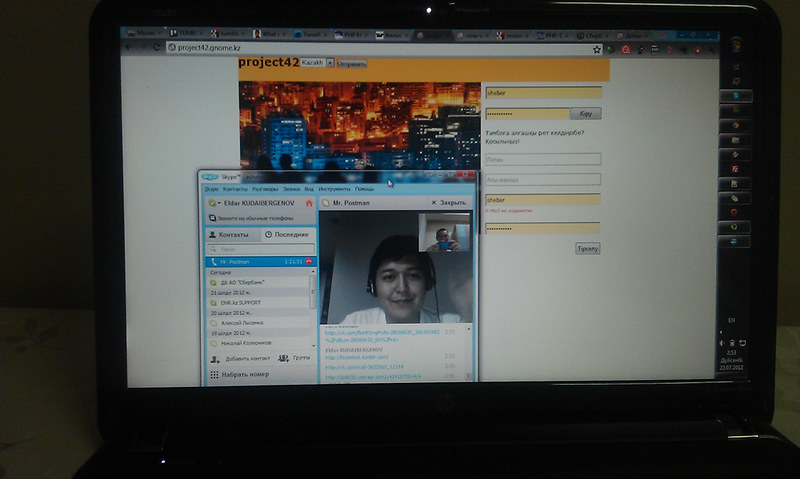
Task: Click the contact list scrollbar in Skype
Action: pos(313,292)
